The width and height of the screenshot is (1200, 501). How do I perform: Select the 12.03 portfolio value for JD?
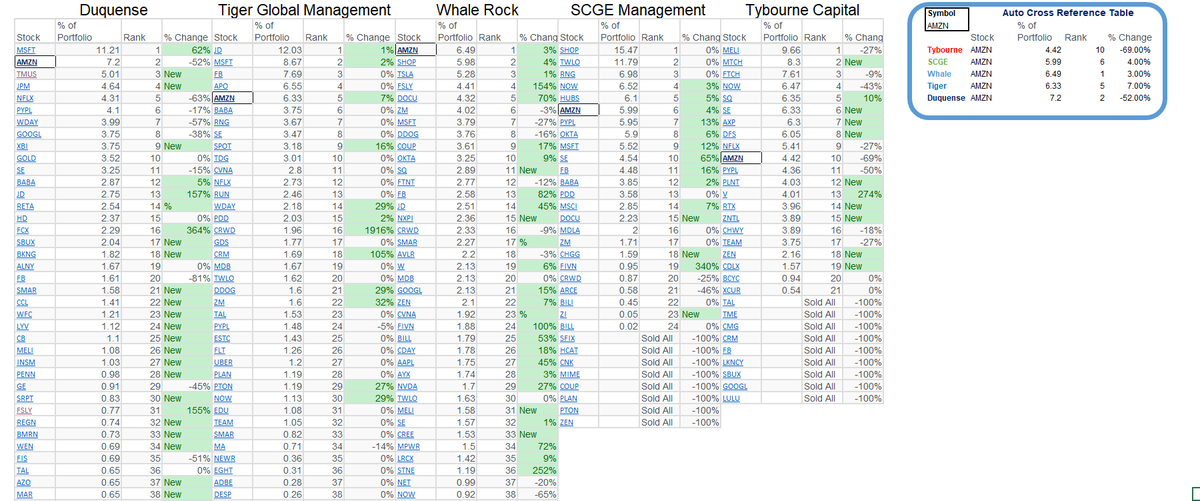pyautogui.click(x=278, y=49)
